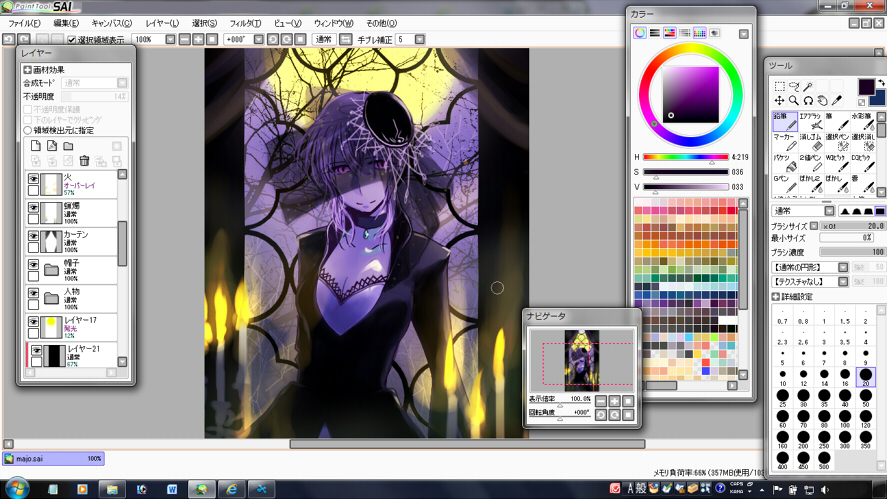887x499 pixels.
Task: Hide the 帽子 folder layer
Action: click(x=33, y=264)
